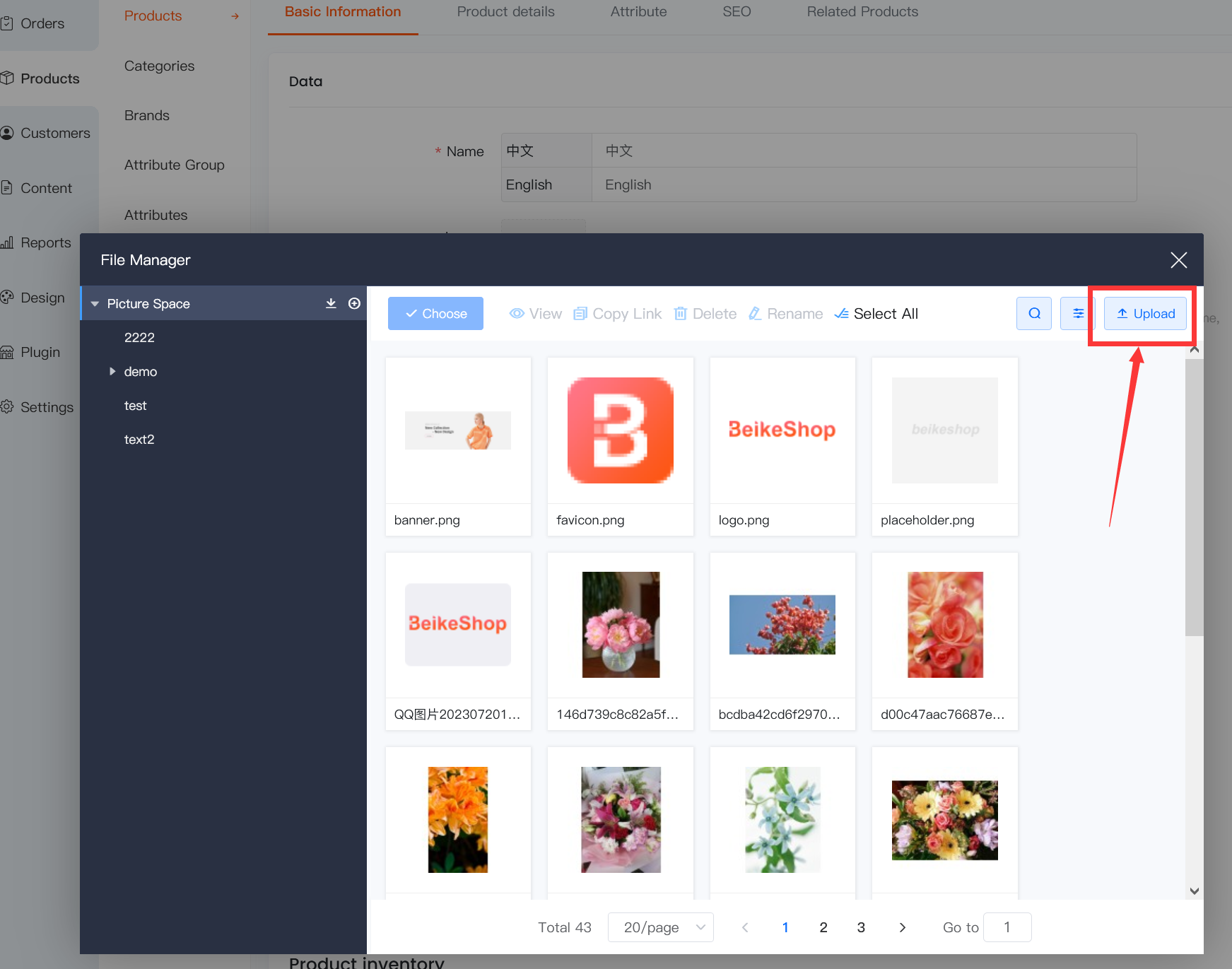
Task: Open the 20/page size dropdown
Action: (x=661, y=927)
